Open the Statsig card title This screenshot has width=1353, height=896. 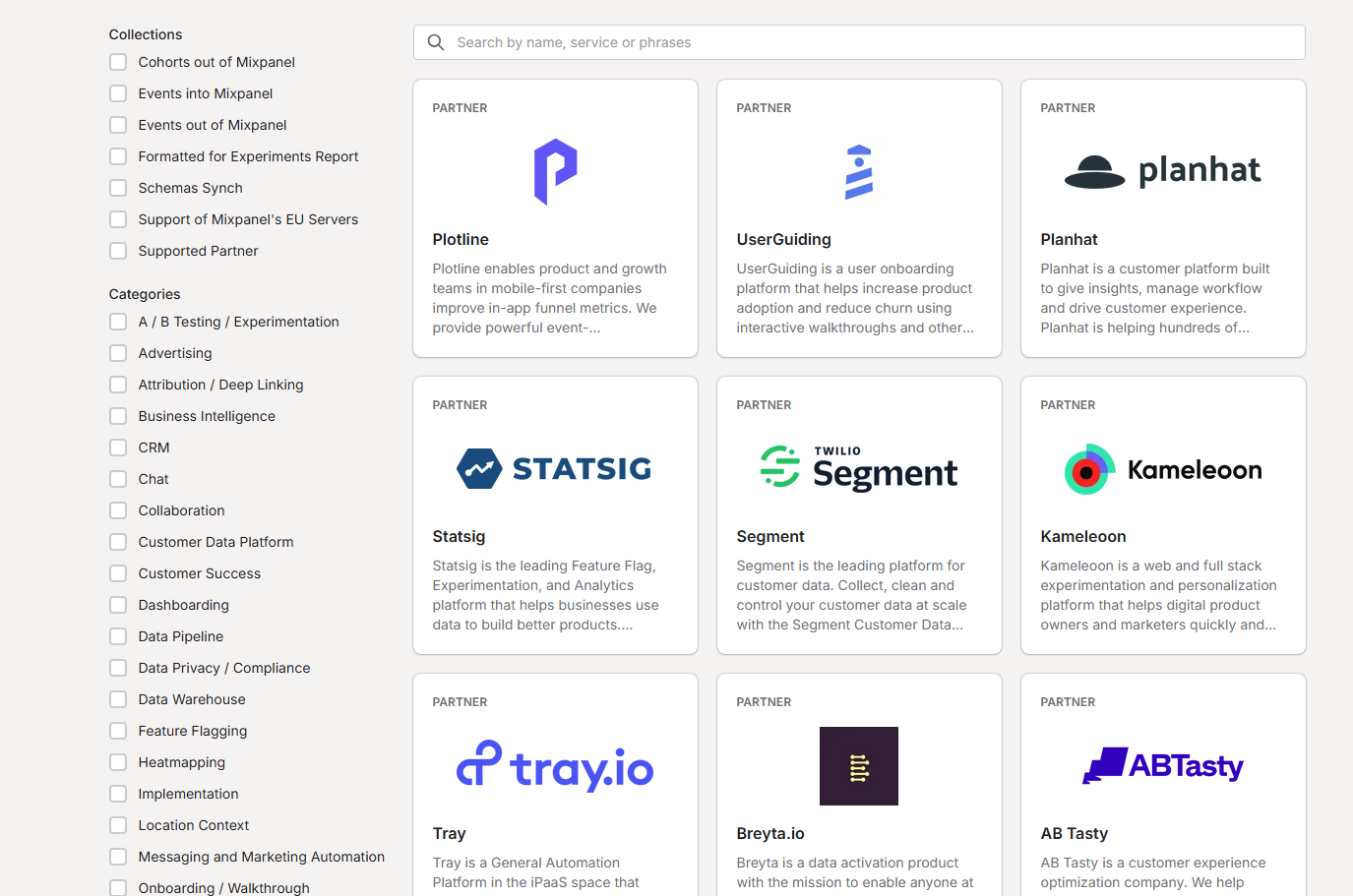459,536
